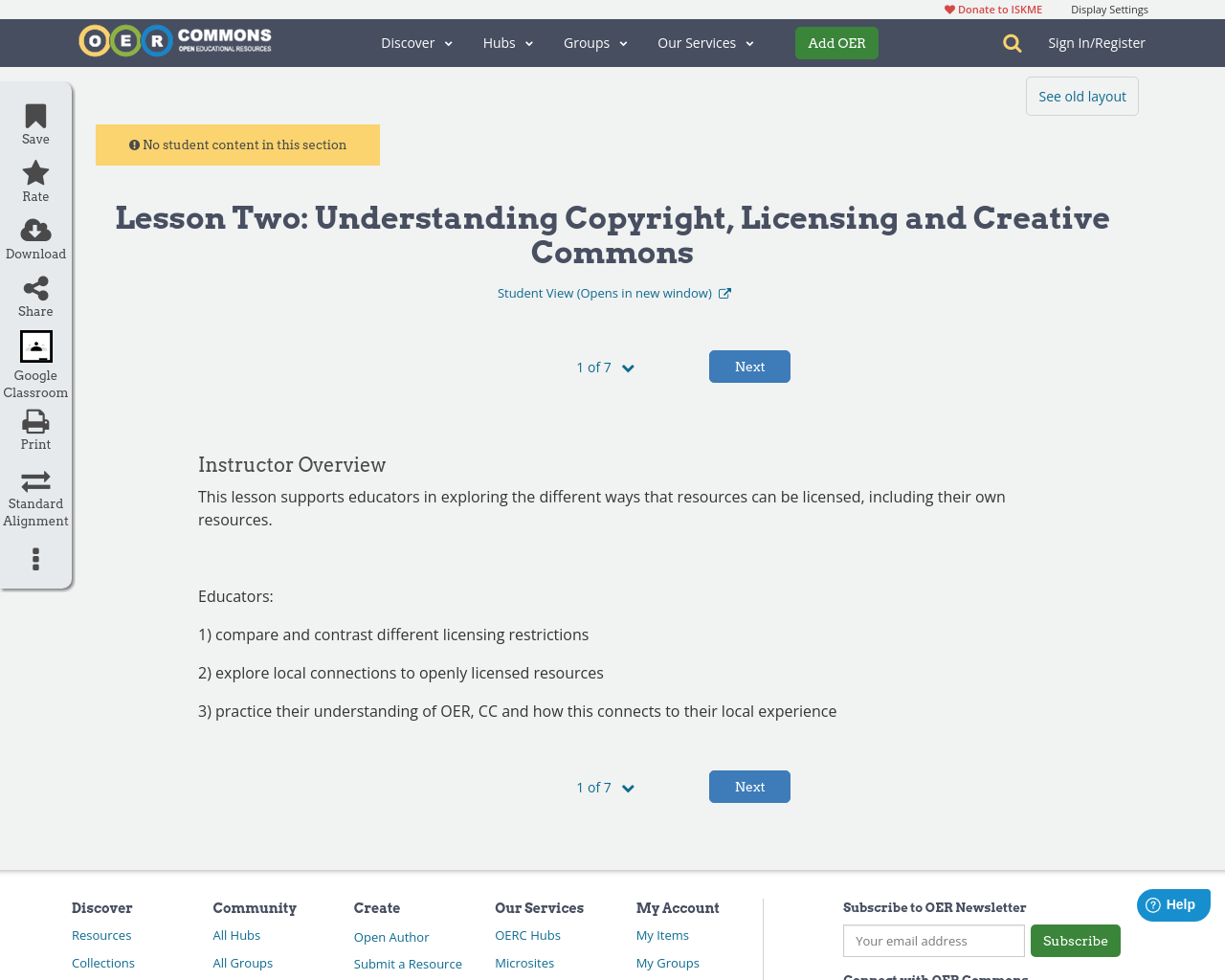The width and height of the screenshot is (1225, 980).
Task: Open the '1 of 7' section dropdown
Action: click(x=605, y=367)
